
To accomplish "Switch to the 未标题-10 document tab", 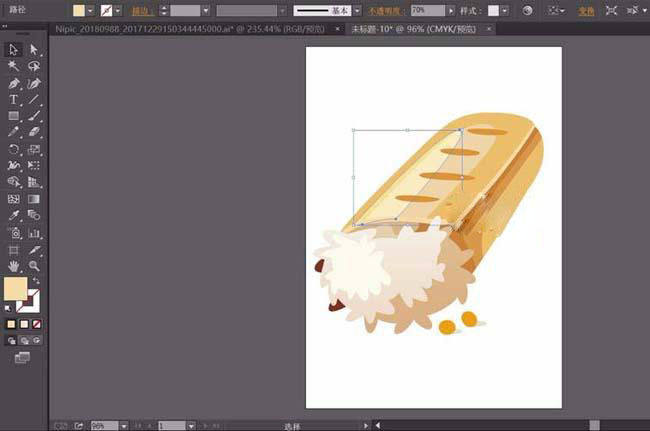I will pos(414,29).
